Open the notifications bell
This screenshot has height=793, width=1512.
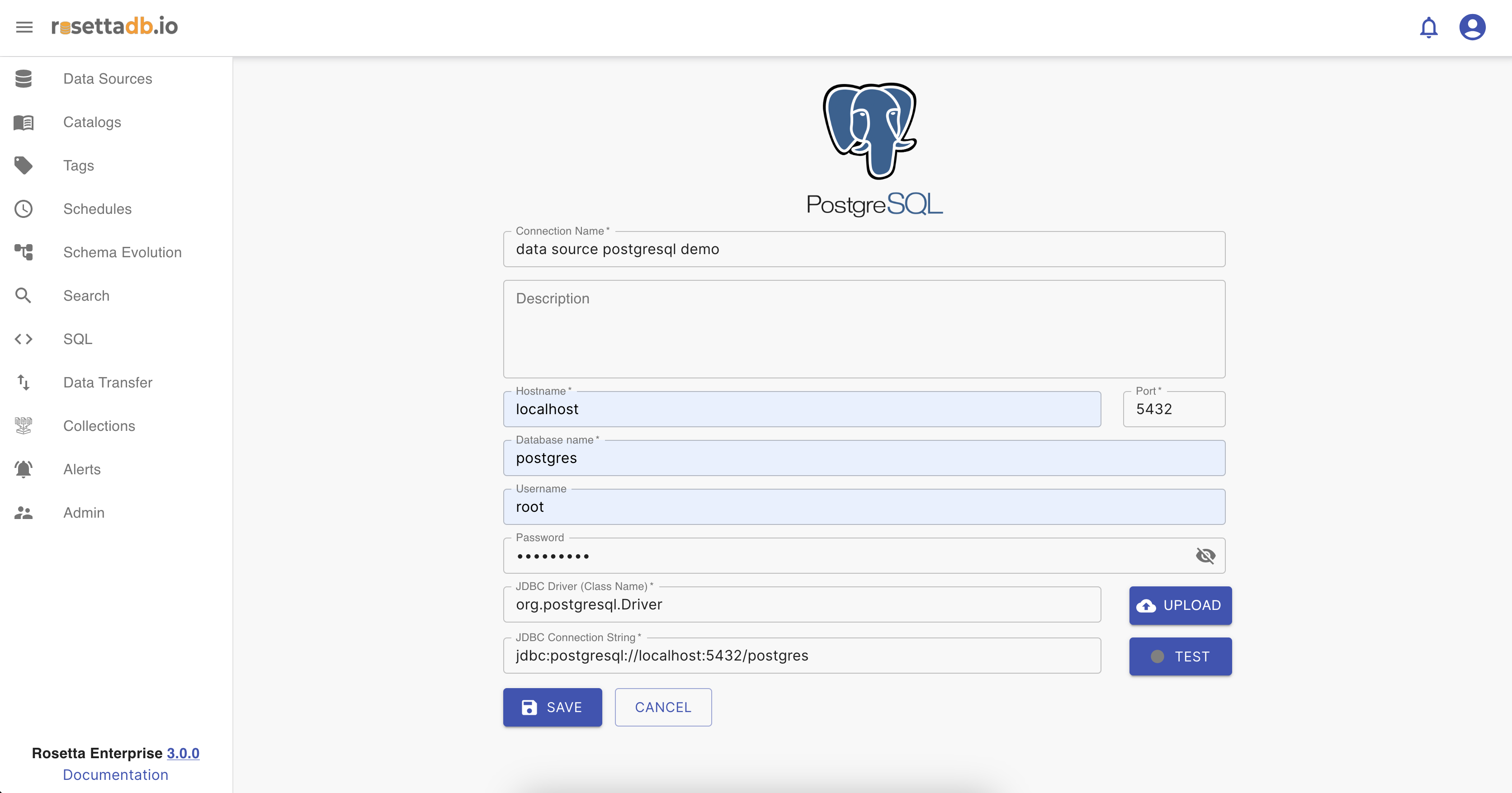click(1428, 28)
